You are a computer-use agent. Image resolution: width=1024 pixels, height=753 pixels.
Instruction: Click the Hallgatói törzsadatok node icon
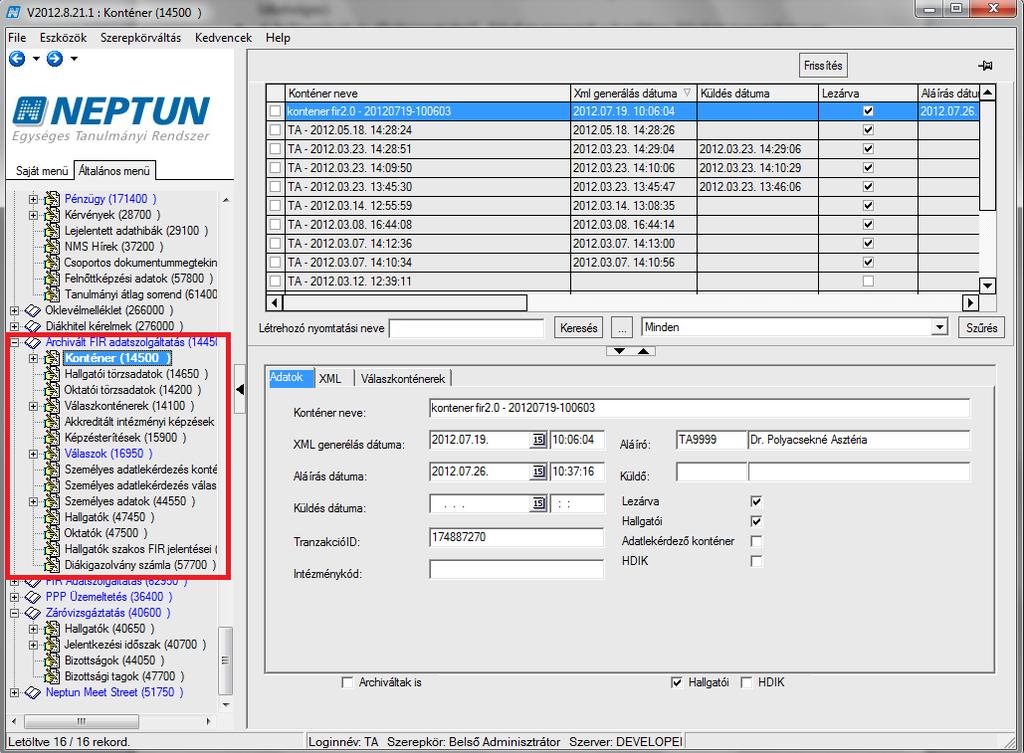tap(52, 374)
